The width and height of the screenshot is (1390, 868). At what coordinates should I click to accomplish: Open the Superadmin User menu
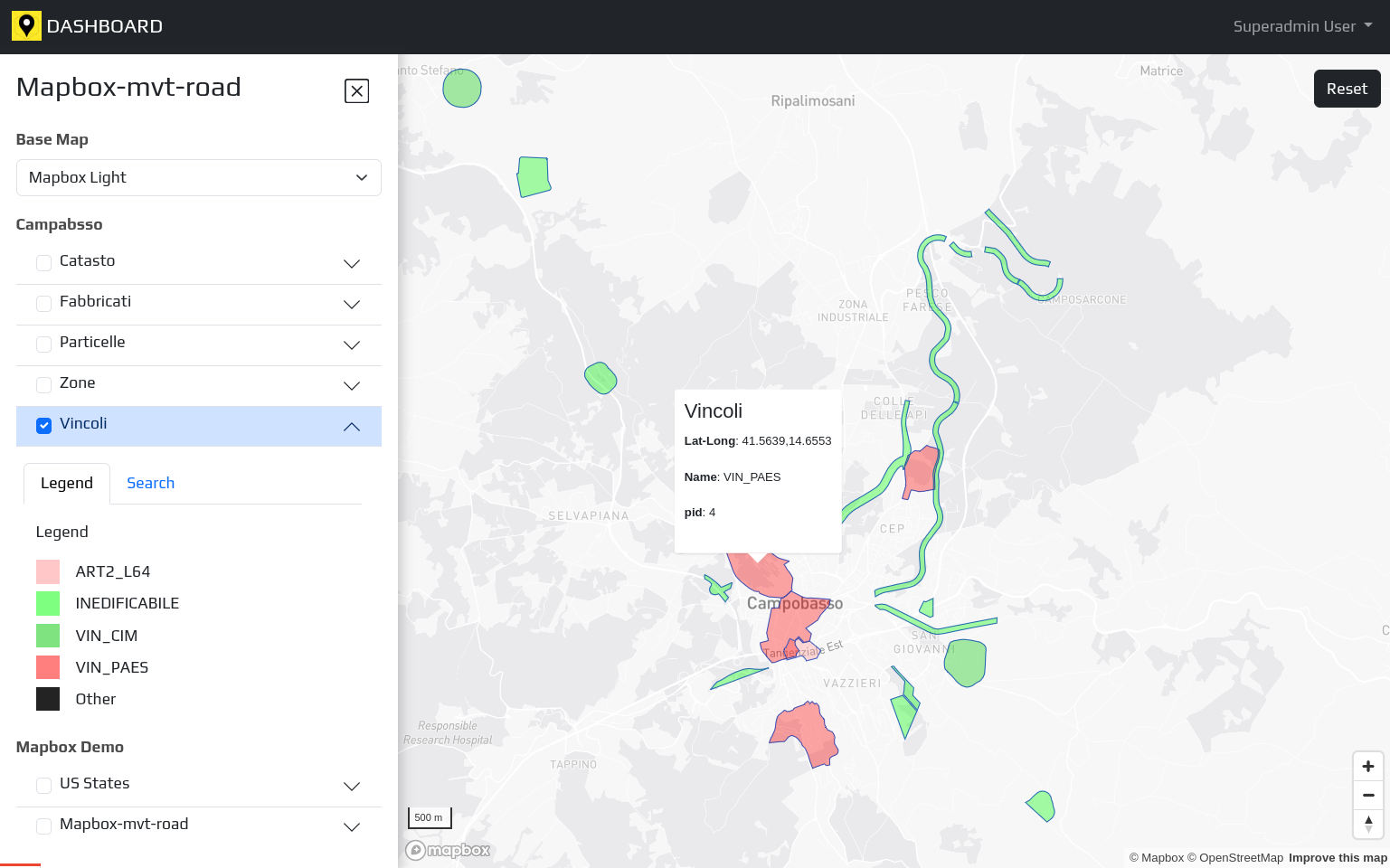pyautogui.click(x=1302, y=26)
